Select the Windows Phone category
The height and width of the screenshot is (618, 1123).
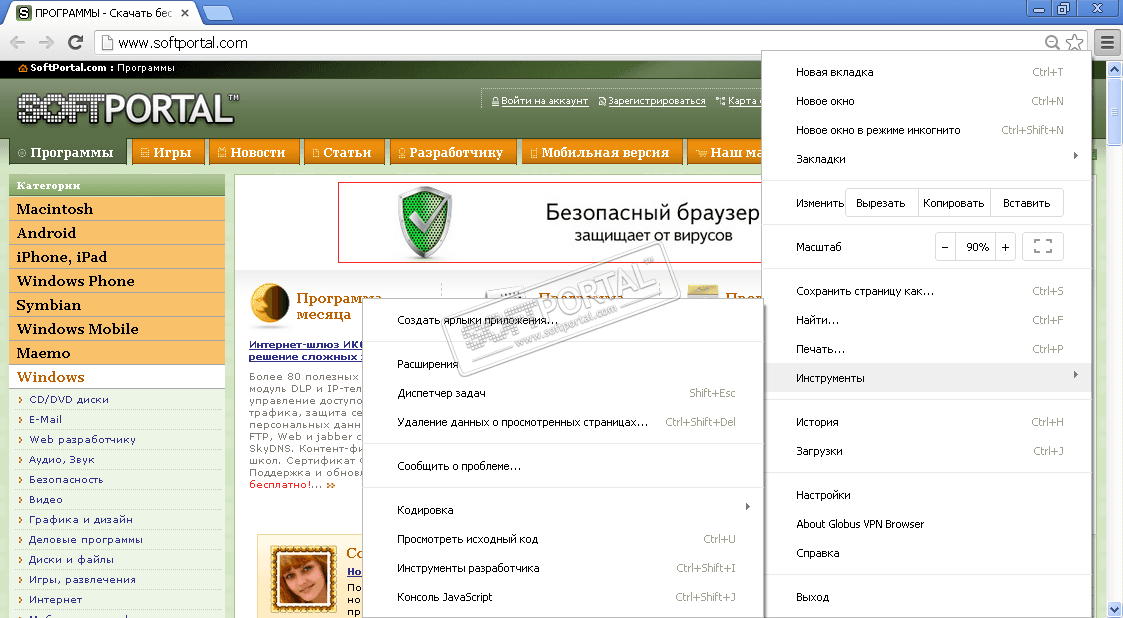[x=117, y=281]
